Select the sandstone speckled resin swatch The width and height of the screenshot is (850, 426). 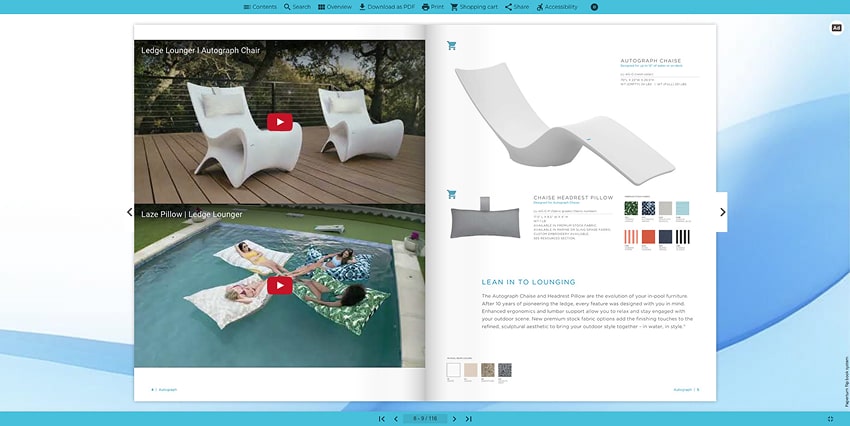click(x=488, y=370)
